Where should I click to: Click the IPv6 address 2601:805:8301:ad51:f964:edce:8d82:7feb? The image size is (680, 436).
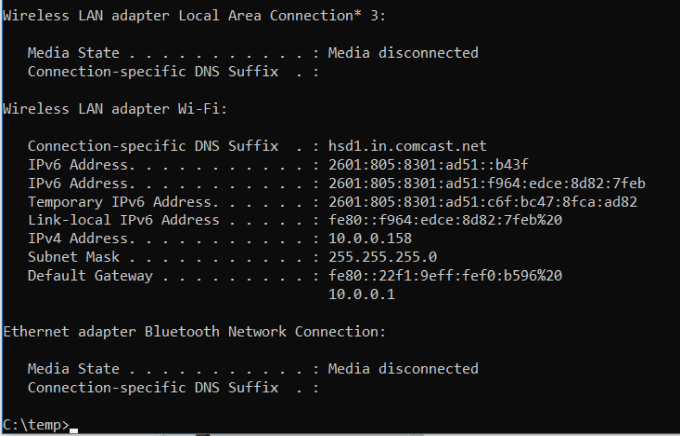(x=487, y=182)
